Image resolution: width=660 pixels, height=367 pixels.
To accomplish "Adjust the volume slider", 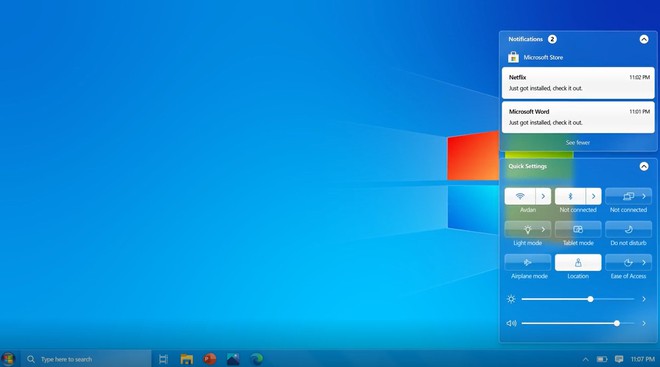I will (578, 323).
